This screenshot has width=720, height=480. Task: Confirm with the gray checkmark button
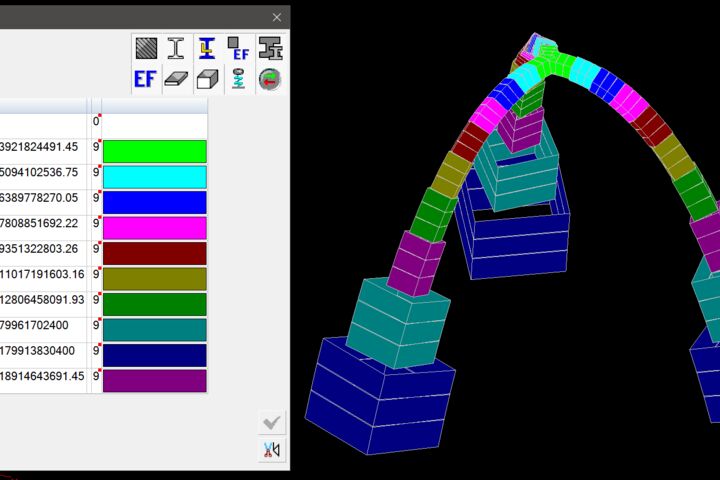tap(272, 422)
